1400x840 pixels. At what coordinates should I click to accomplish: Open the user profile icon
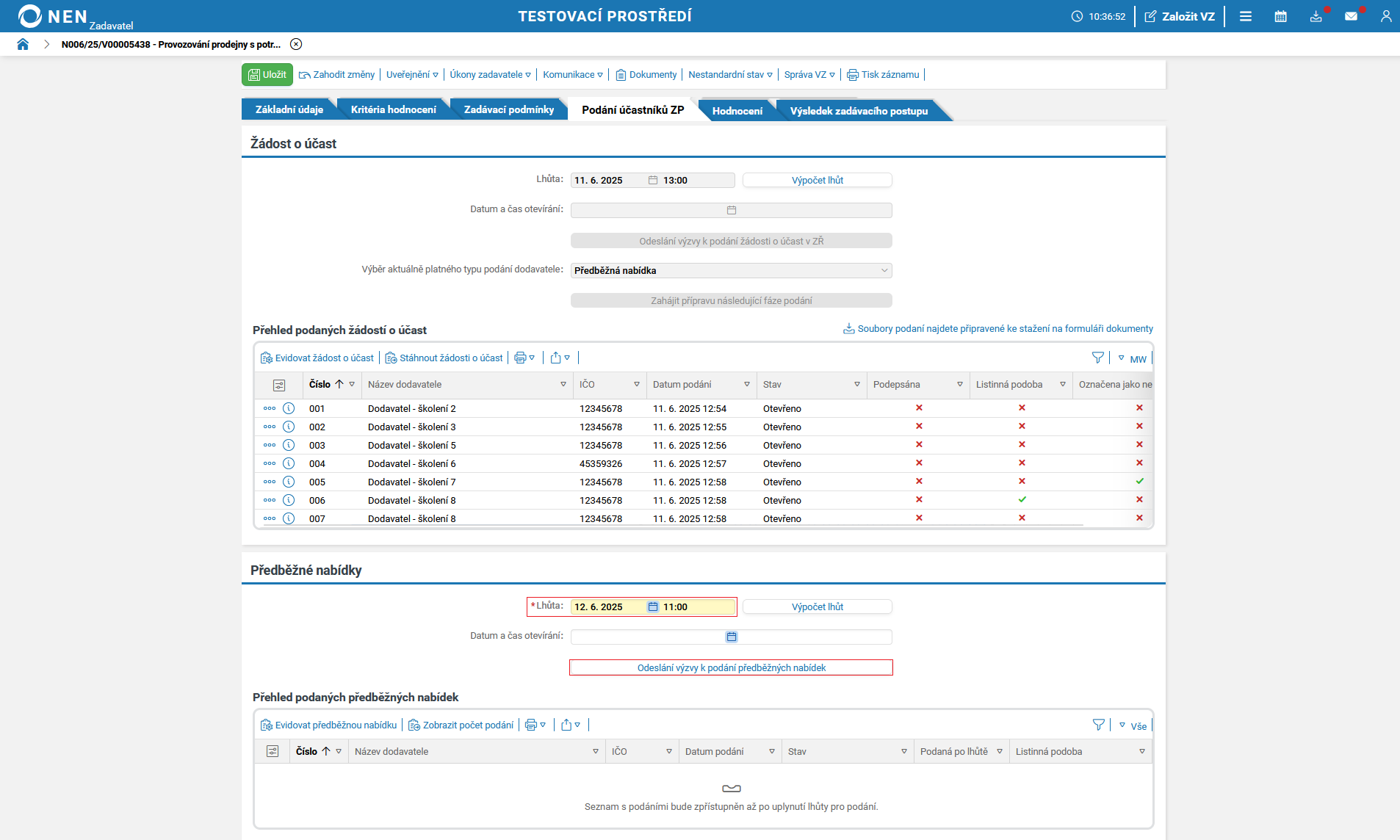click(1385, 16)
